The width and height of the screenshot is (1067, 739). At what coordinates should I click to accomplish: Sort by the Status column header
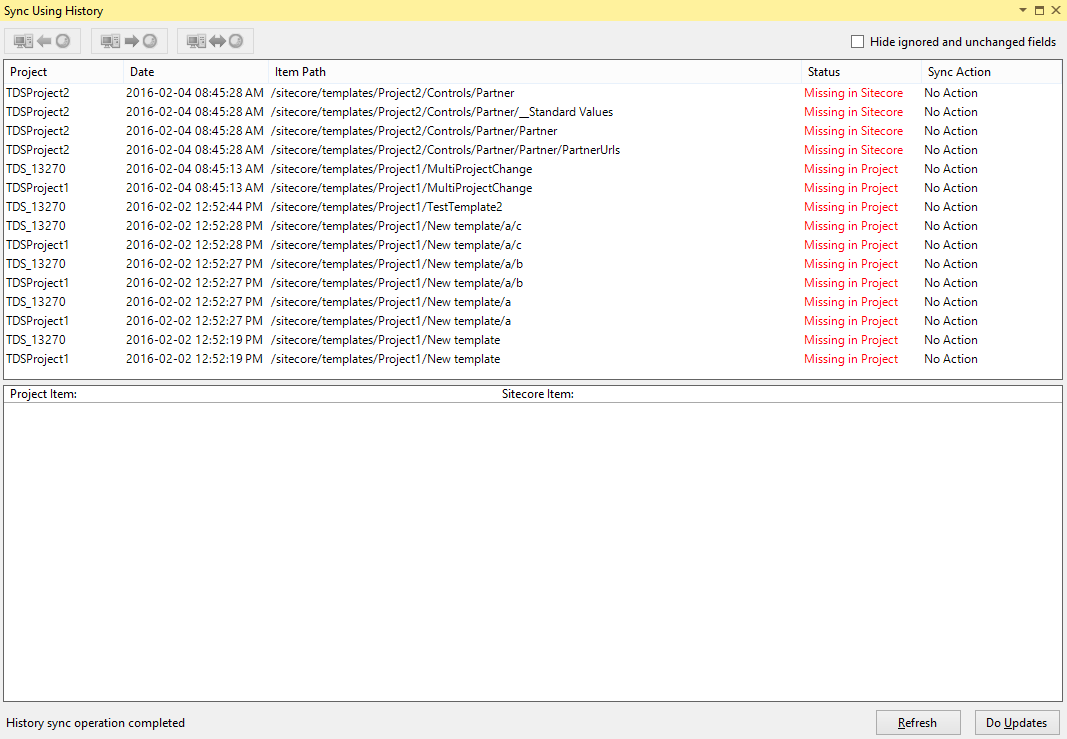tap(861, 71)
